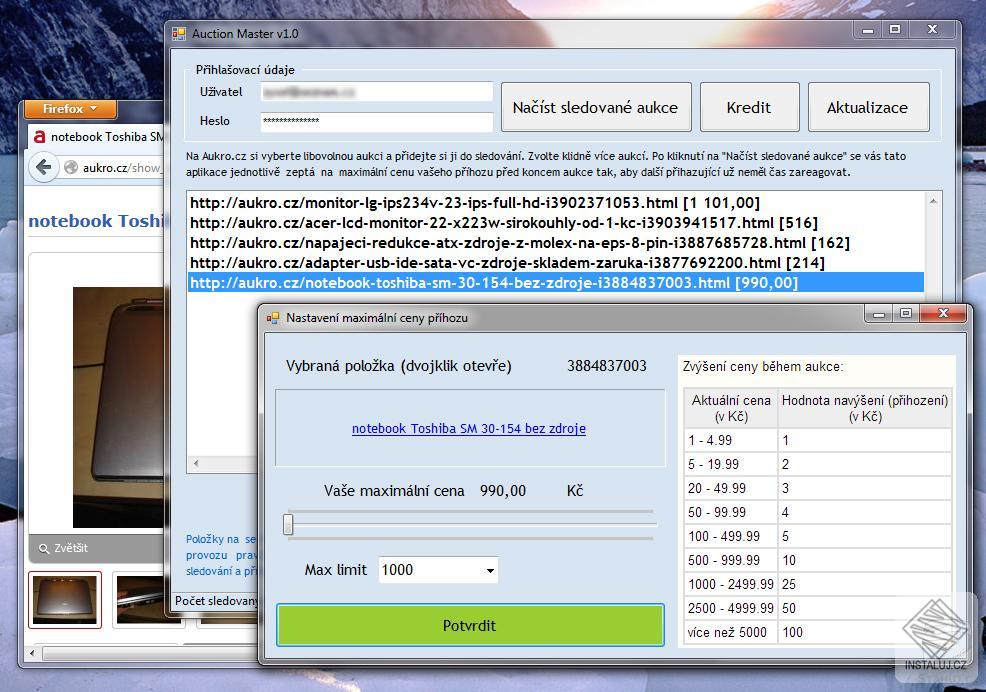
Task: Click the auction list scroll left arrow
Action: tap(196, 464)
